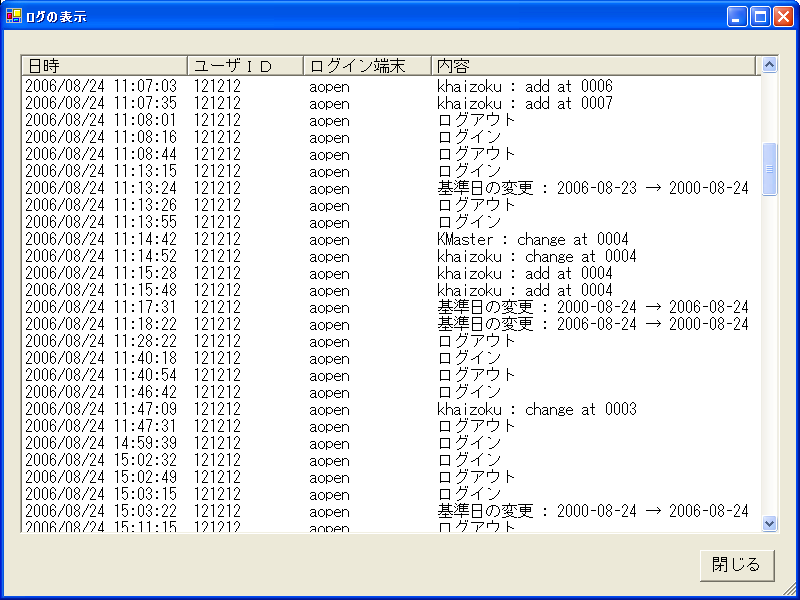The width and height of the screenshot is (800, 600).
Task: Click the ユーザＩＤ column header
Action: coord(245,66)
